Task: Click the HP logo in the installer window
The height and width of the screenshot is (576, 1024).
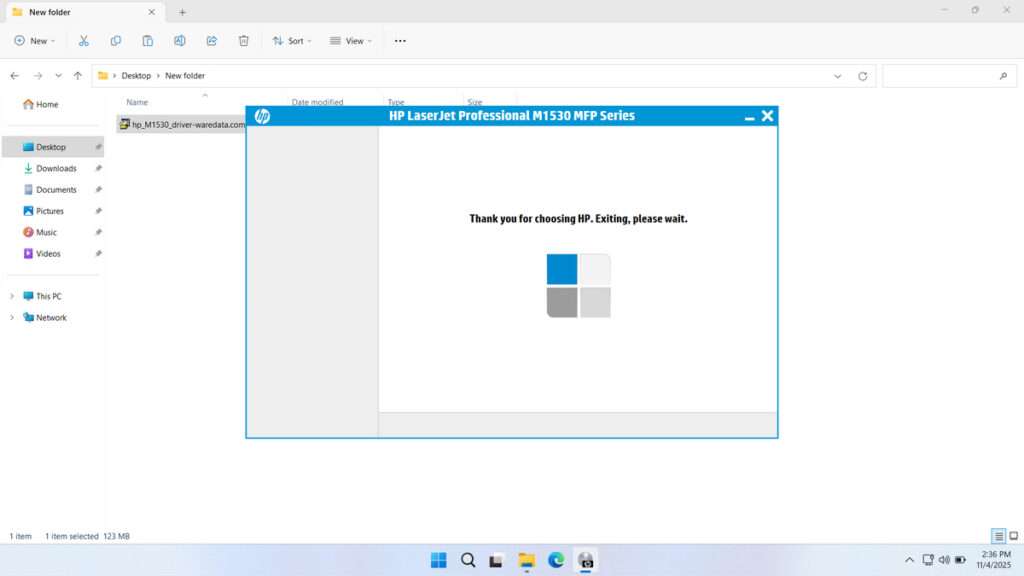Action: [261, 115]
